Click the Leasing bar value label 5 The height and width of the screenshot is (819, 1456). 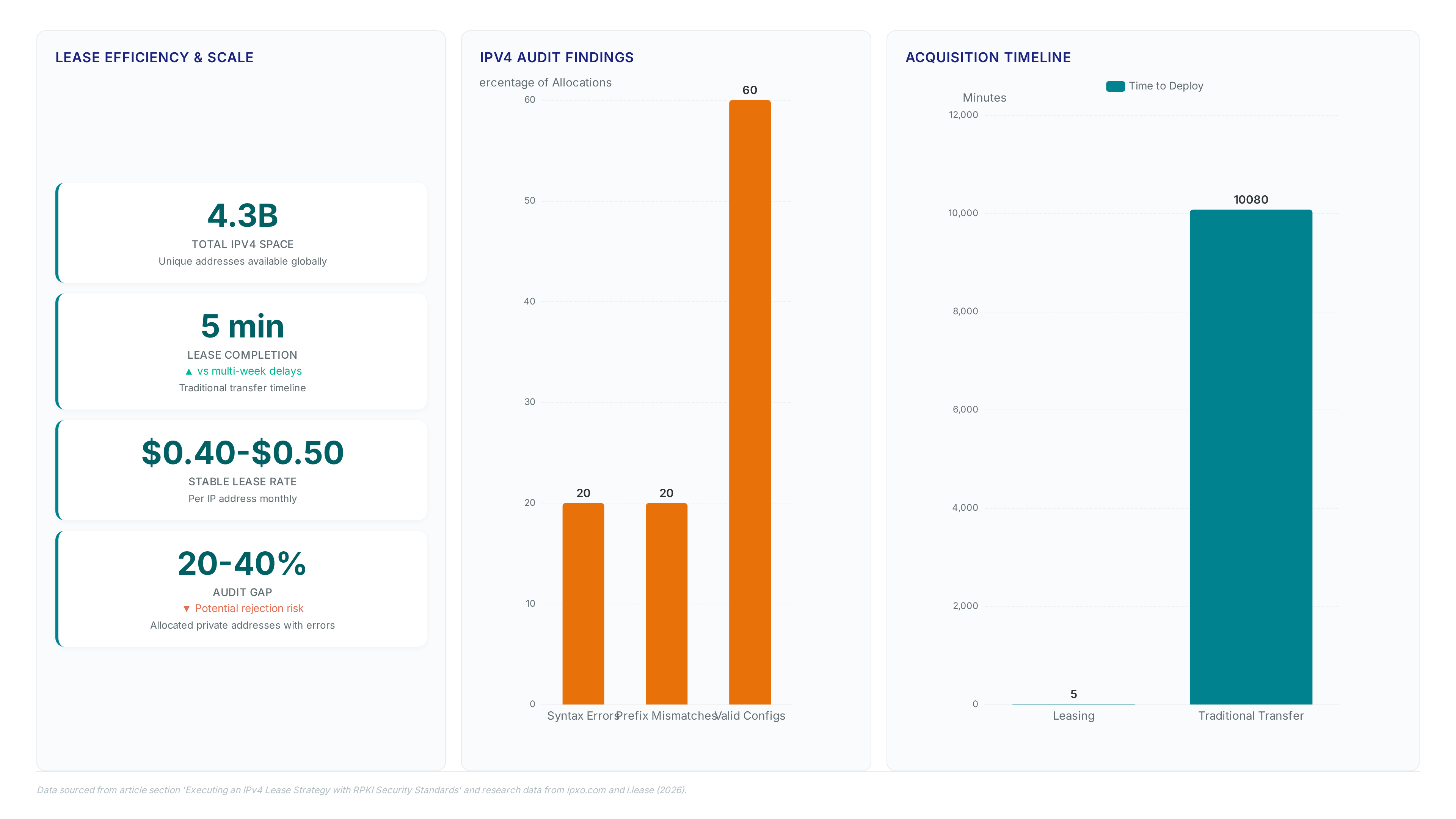coord(1073,694)
